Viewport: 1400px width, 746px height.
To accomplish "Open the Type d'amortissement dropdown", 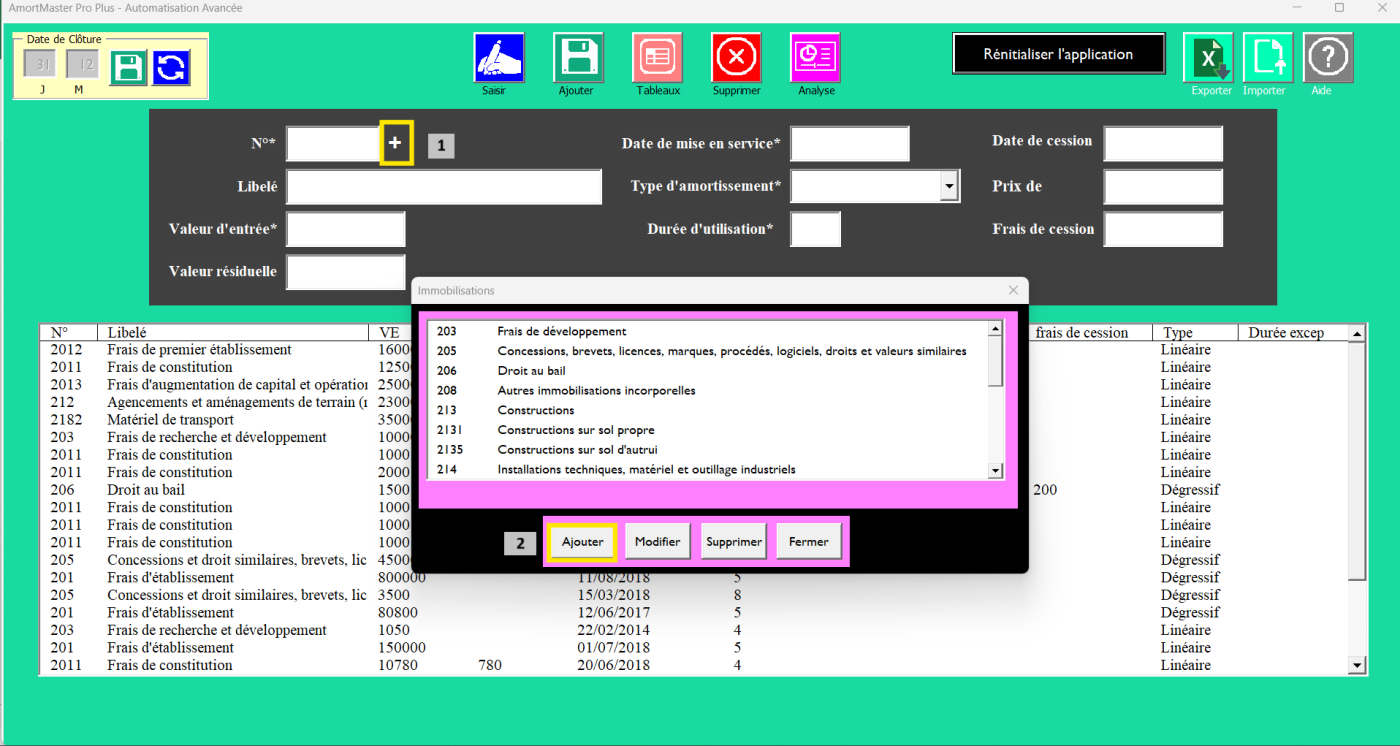I will (948, 186).
